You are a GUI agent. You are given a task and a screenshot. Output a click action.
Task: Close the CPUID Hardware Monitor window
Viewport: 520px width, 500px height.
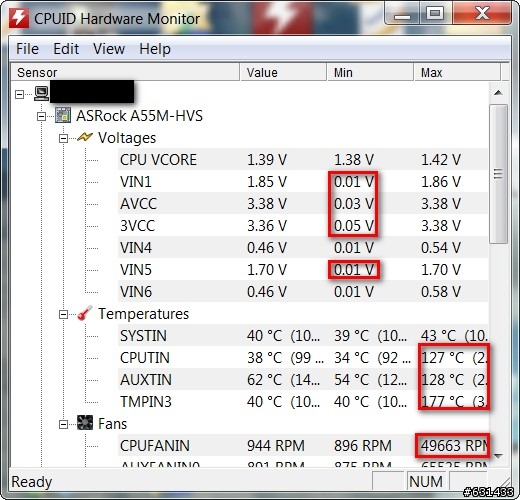[482, 13]
